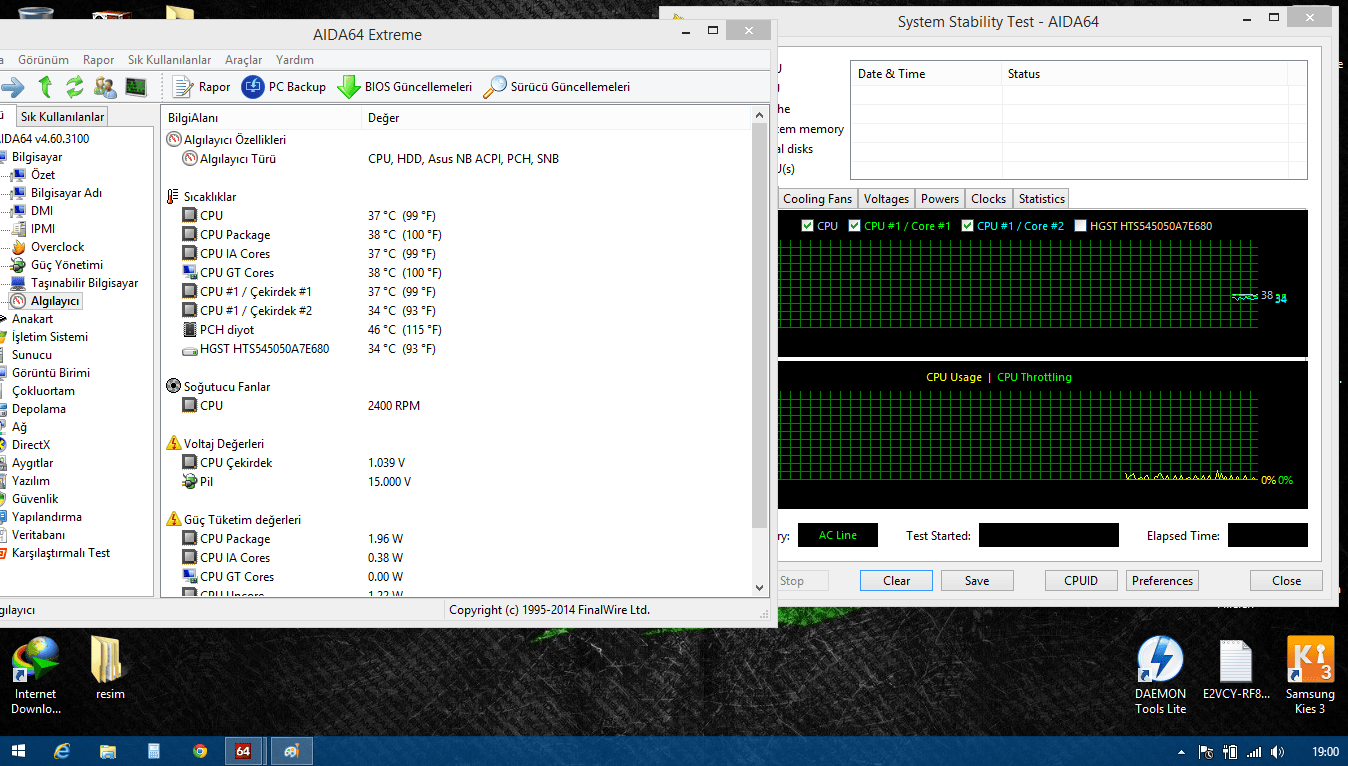The image size is (1348, 766).
Task: Select İşletim Sistemi category in tree
Action: pyautogui.click(x=50, y=337)
